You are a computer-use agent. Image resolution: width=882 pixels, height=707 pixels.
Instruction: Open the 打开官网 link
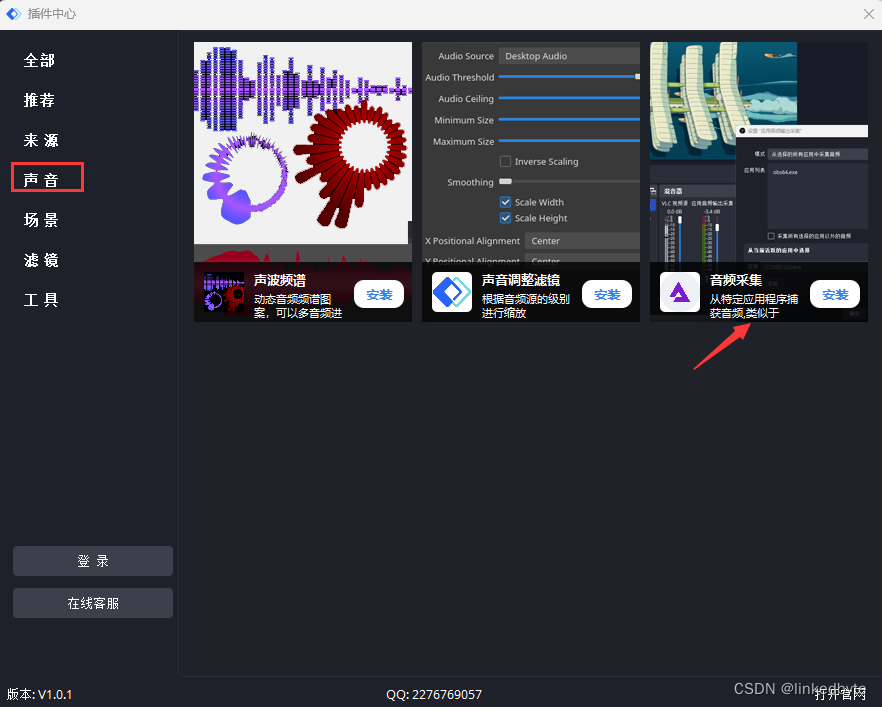tap(840, 695)
